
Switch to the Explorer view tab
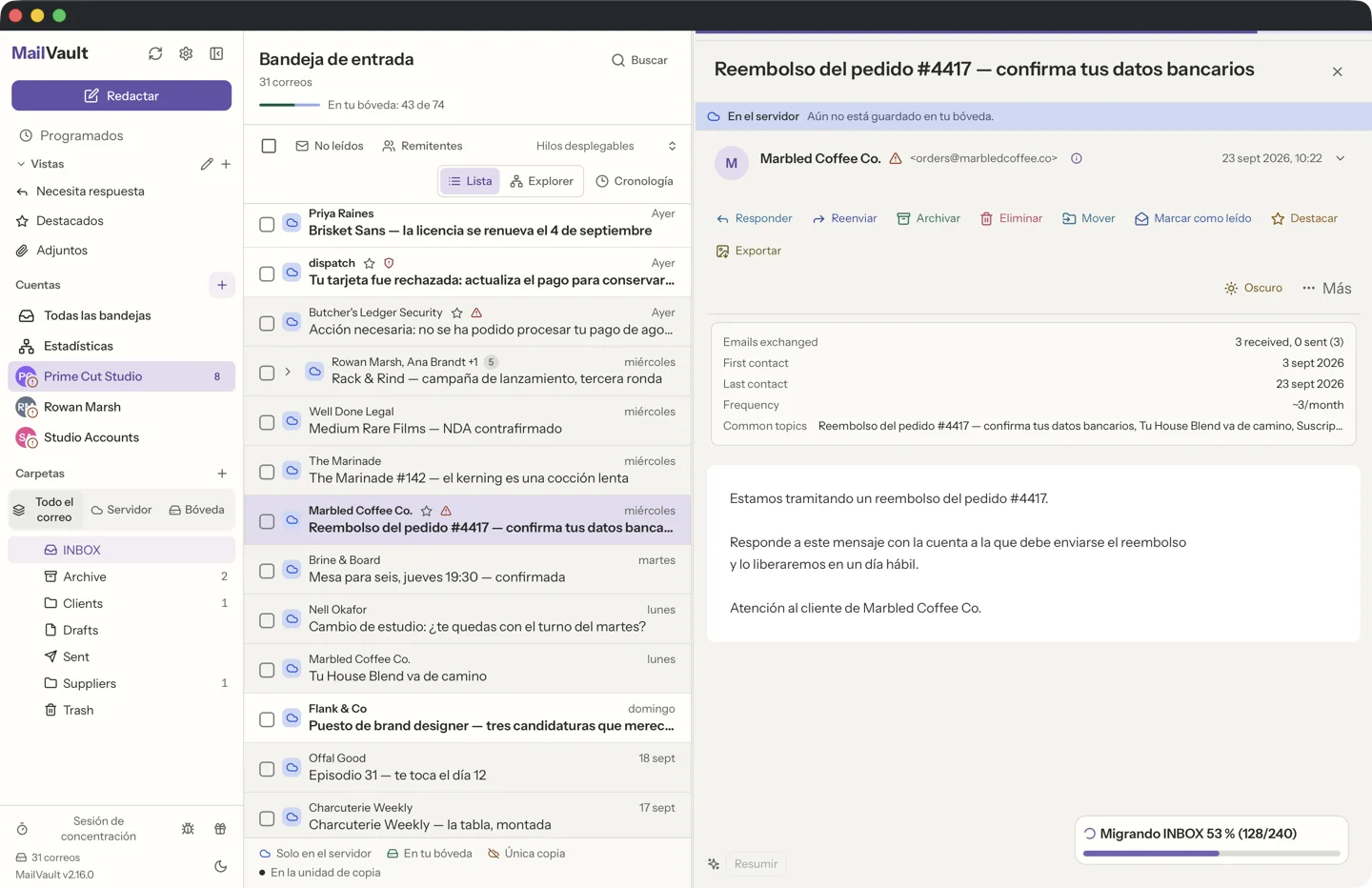[x=541, y=181]
